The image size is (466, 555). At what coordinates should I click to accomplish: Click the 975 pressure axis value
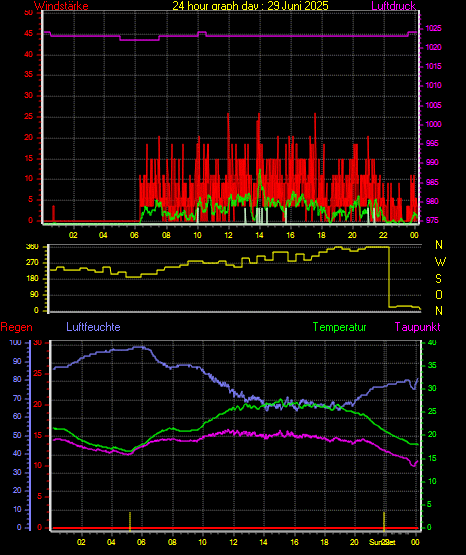click(x=432, y=221)
